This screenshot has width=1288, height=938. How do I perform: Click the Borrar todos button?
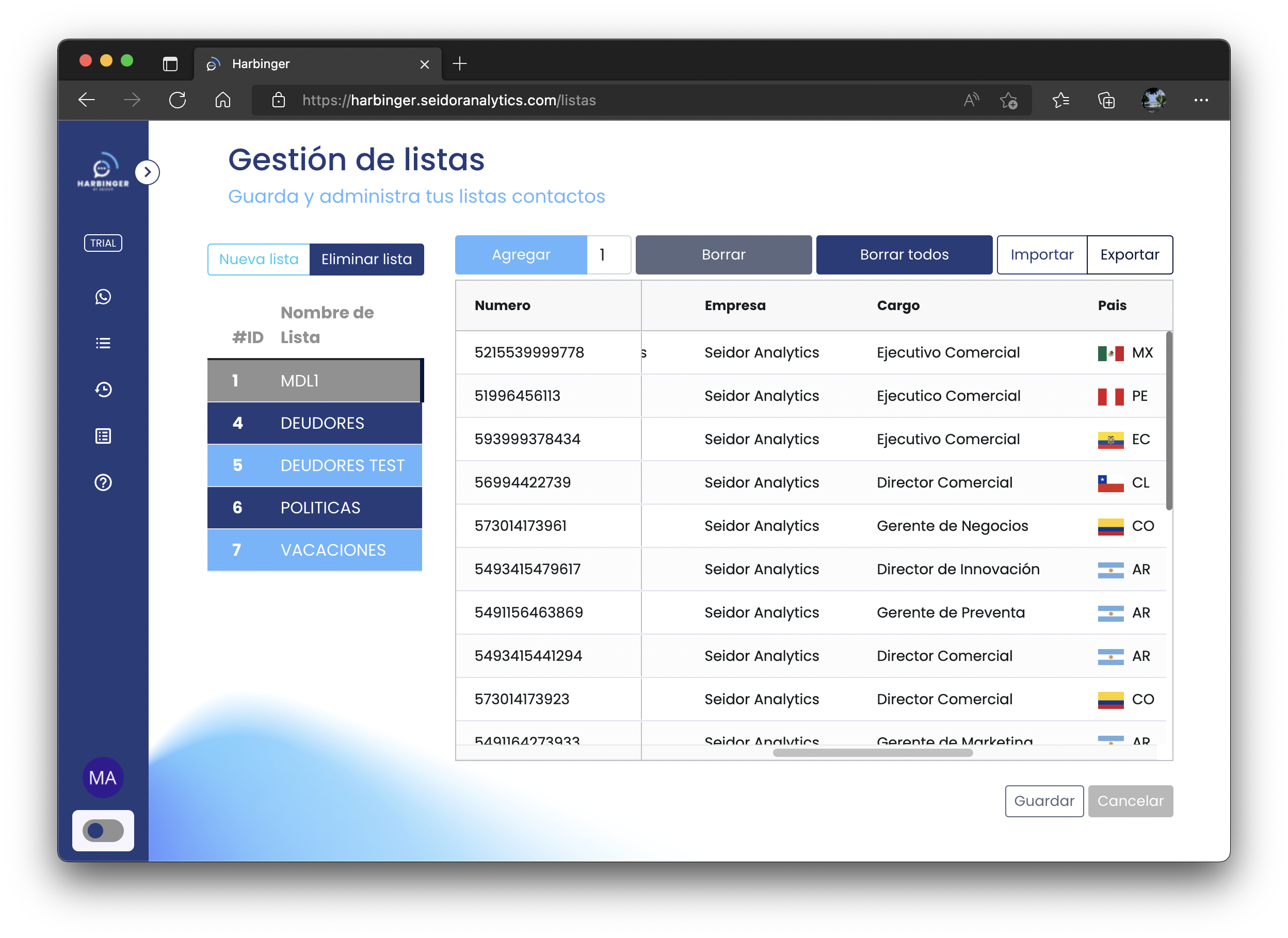click(904, 254)
